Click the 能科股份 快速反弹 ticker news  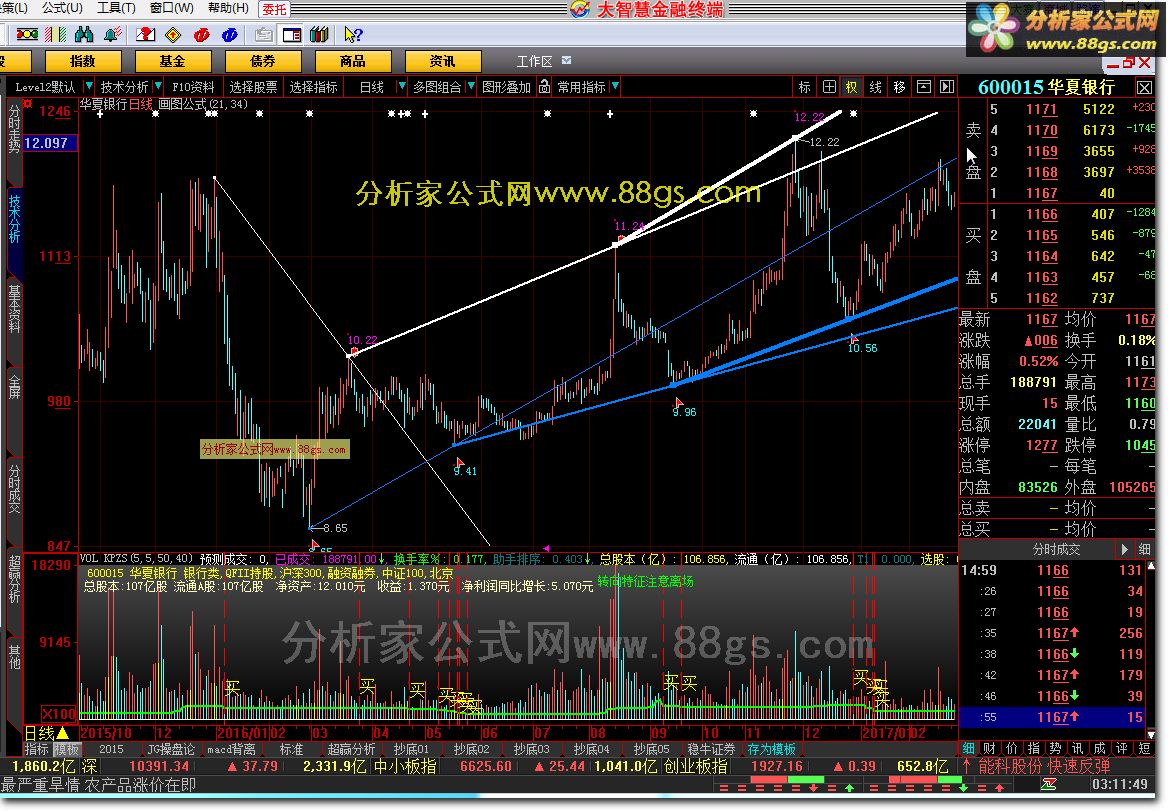pos(1043,766)
